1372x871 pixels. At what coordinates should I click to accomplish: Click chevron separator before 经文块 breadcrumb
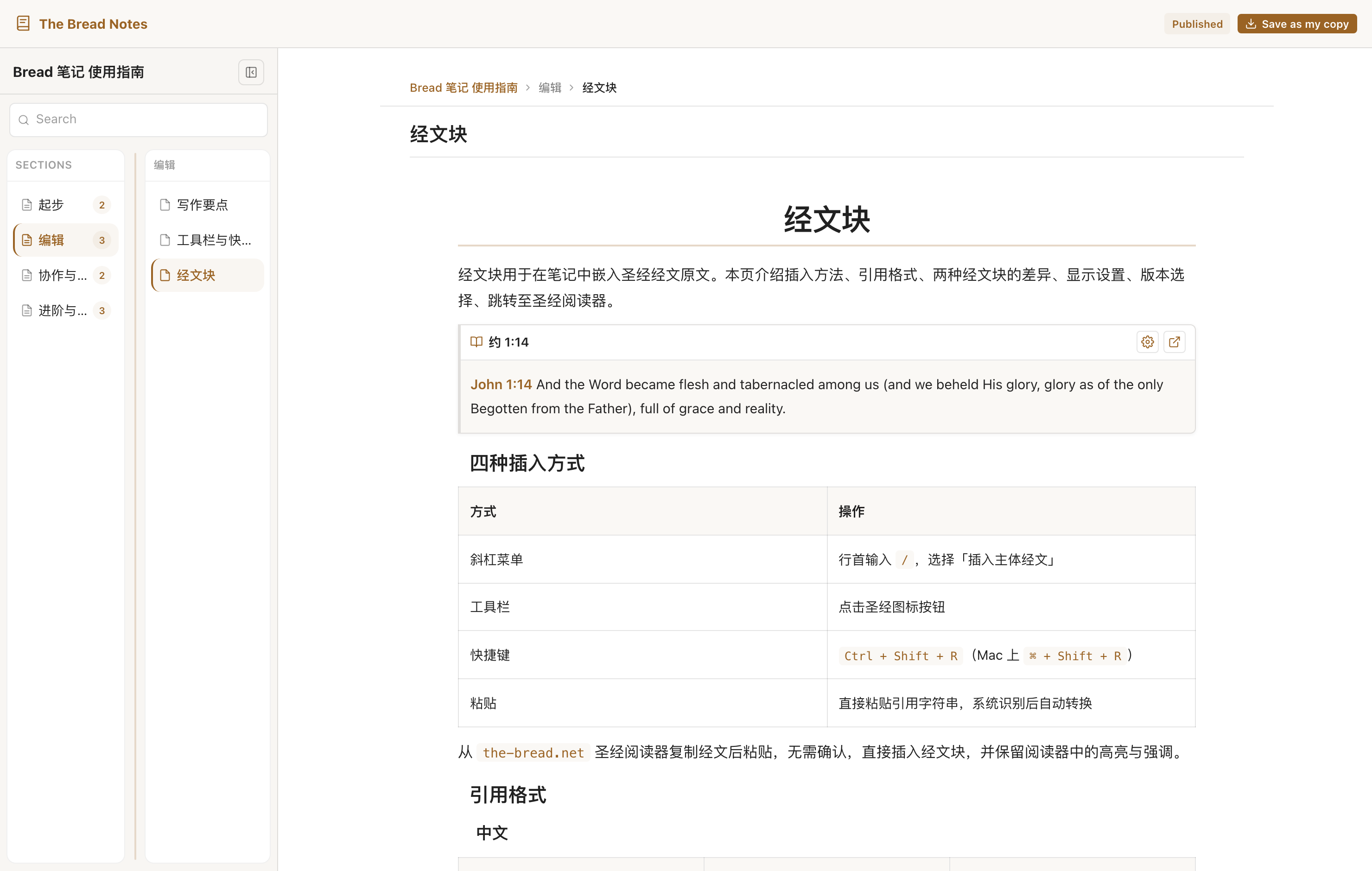click(x=572, y=88)
